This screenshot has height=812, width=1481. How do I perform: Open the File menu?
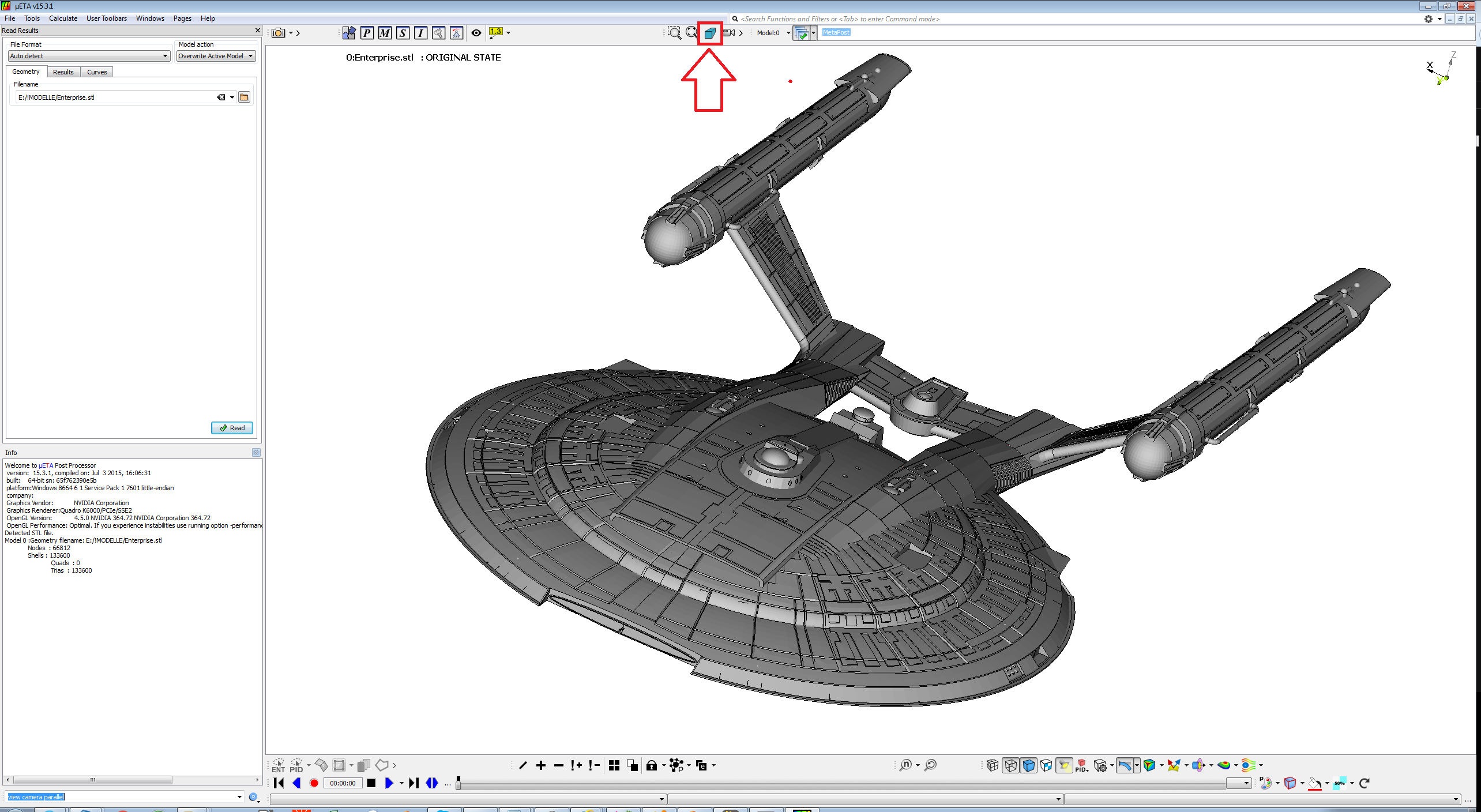click(10, 18)
